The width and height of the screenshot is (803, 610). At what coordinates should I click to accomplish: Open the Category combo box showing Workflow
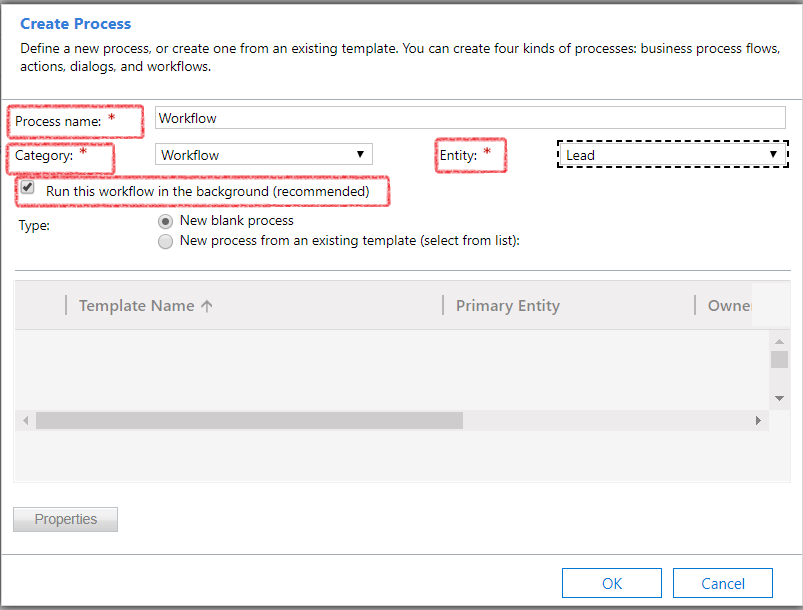[x=260, y=154]
